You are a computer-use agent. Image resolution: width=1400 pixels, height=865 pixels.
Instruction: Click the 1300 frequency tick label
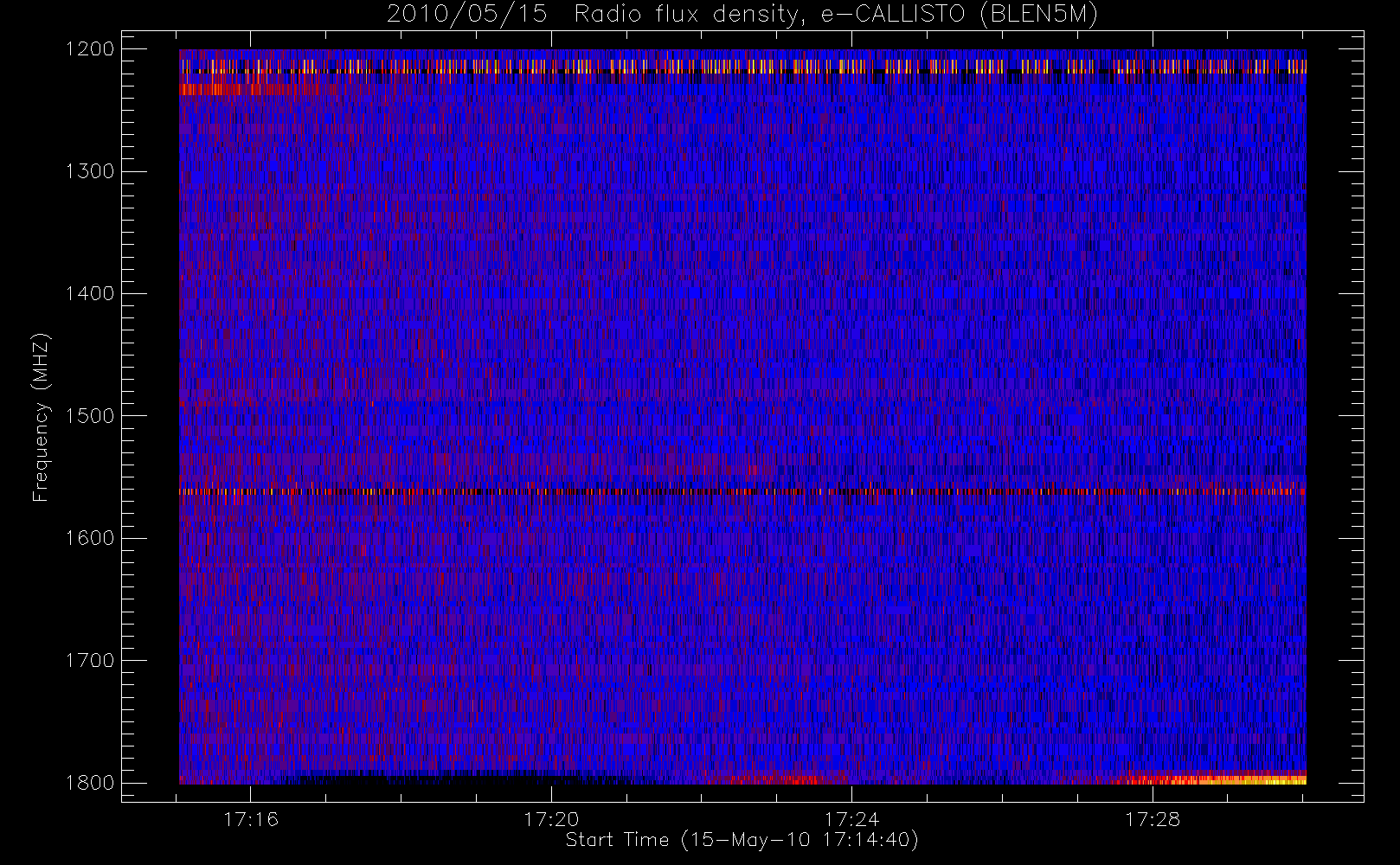[x=90, y=171]
